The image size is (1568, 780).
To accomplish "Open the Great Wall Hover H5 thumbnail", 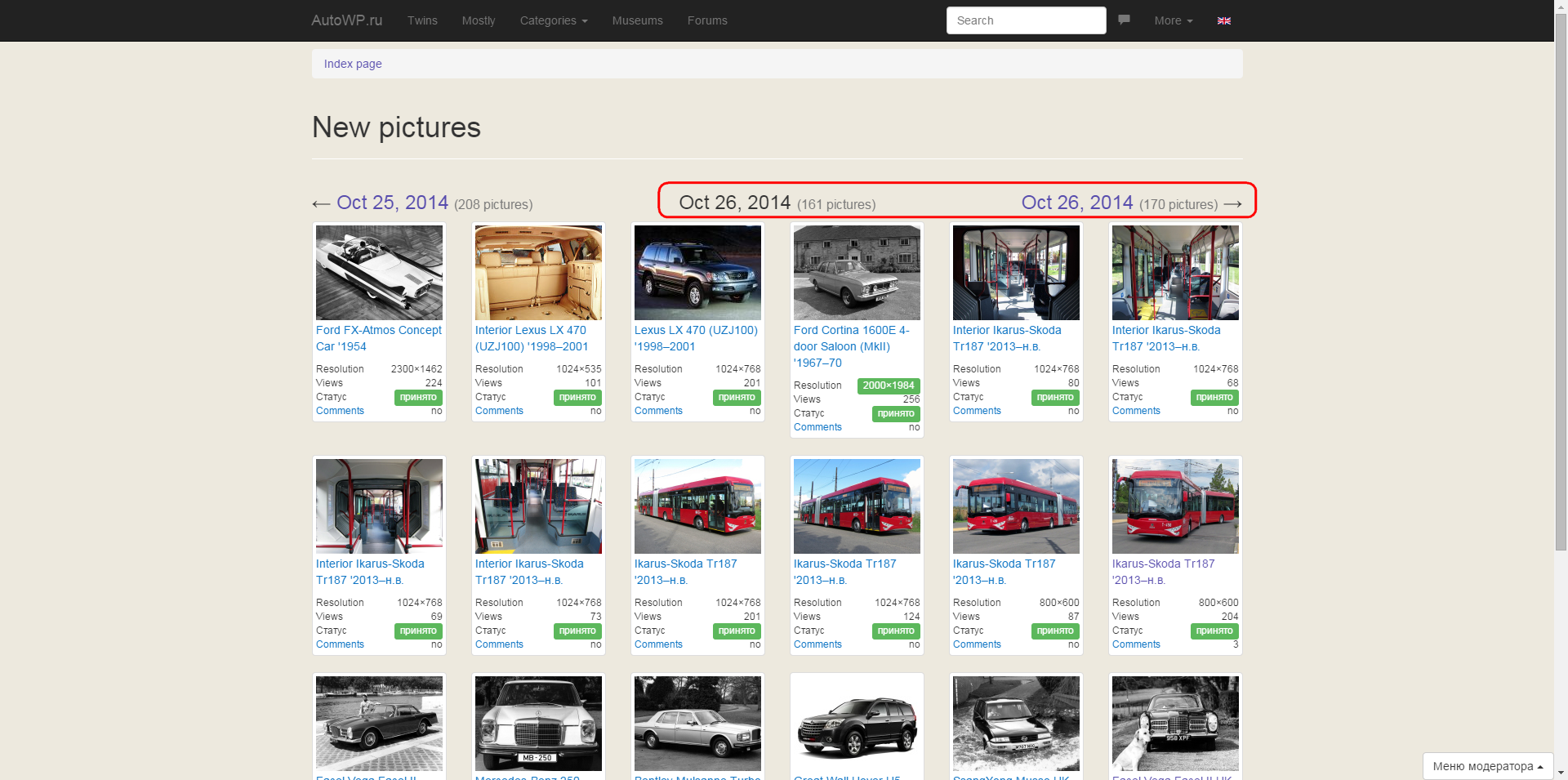I will pyautogui.click(x=857, y=724).
